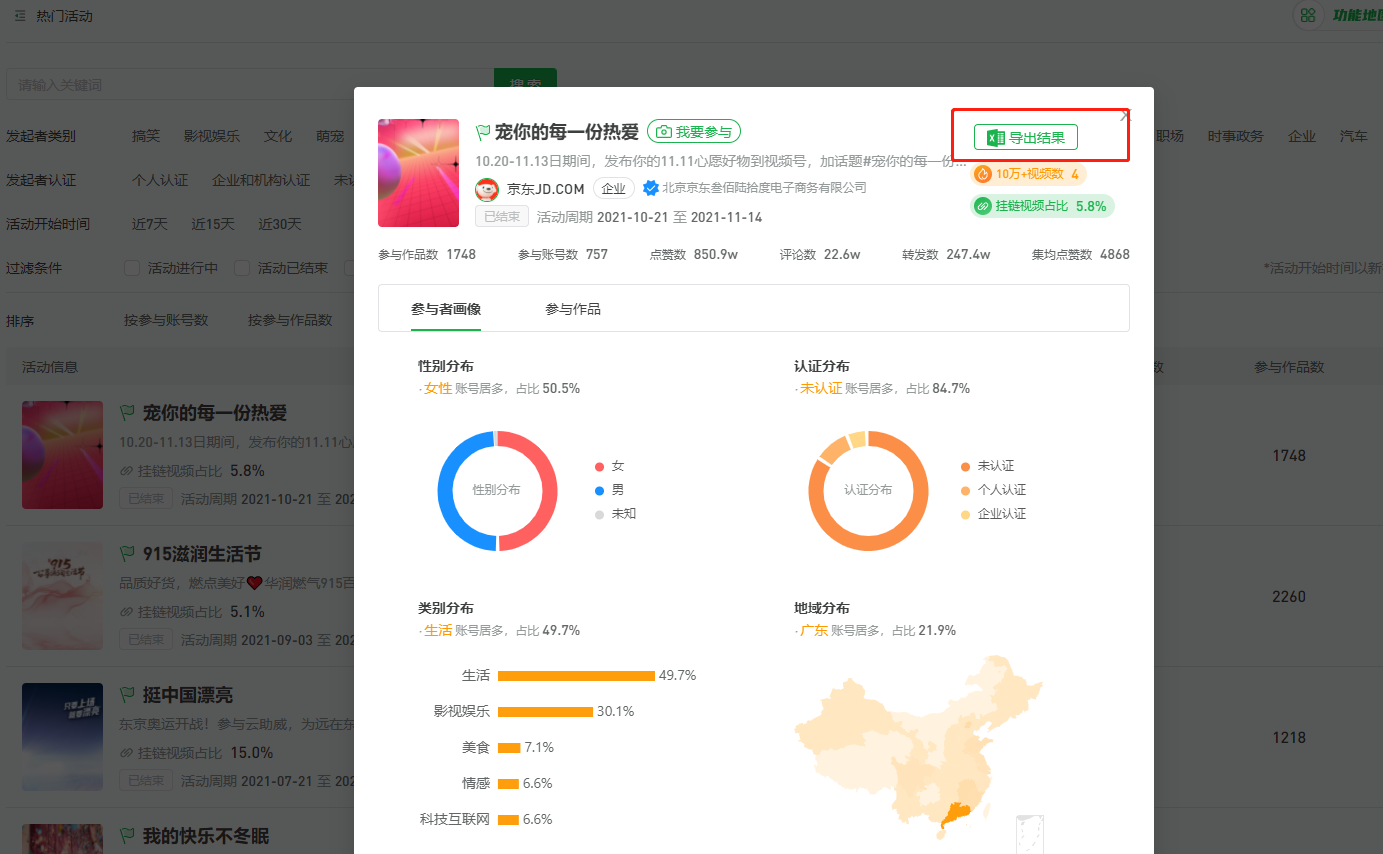Open the 逛中国漂亮 thumbnail
The height and width of the screenshot is (854, 1383).
coord(63,737)
